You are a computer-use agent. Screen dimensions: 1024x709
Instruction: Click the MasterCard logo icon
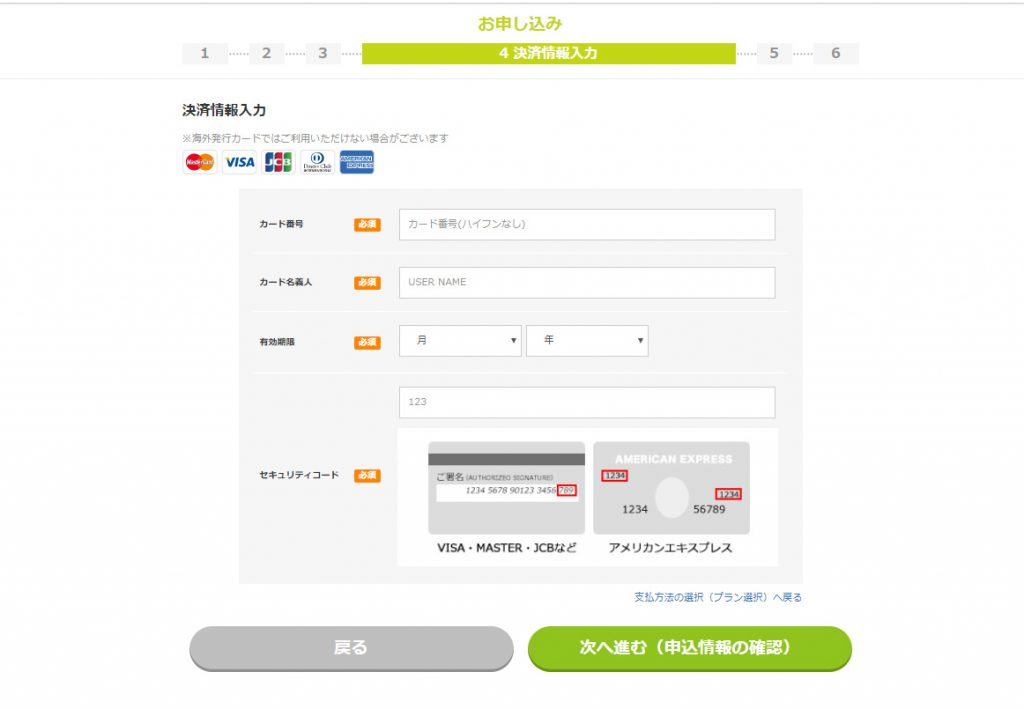pyautogui.click(x=200, y=162)
